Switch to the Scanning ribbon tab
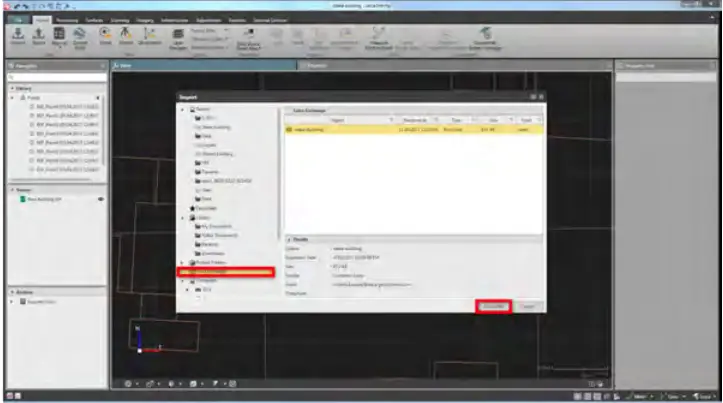Screen dimensions: 723x403 [x=120, y=20]
